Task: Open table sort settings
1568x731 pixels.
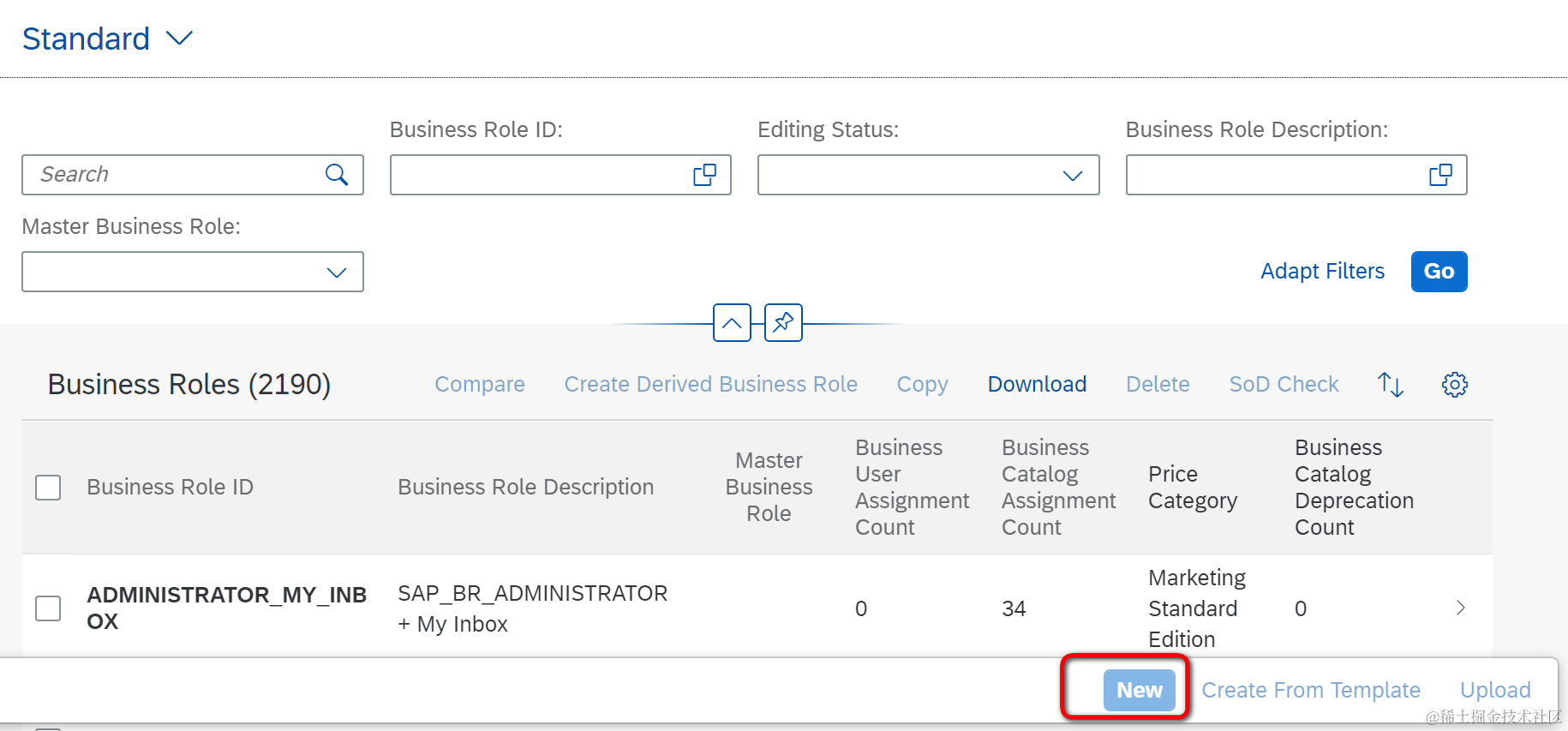Action: tap(1390, 385)
